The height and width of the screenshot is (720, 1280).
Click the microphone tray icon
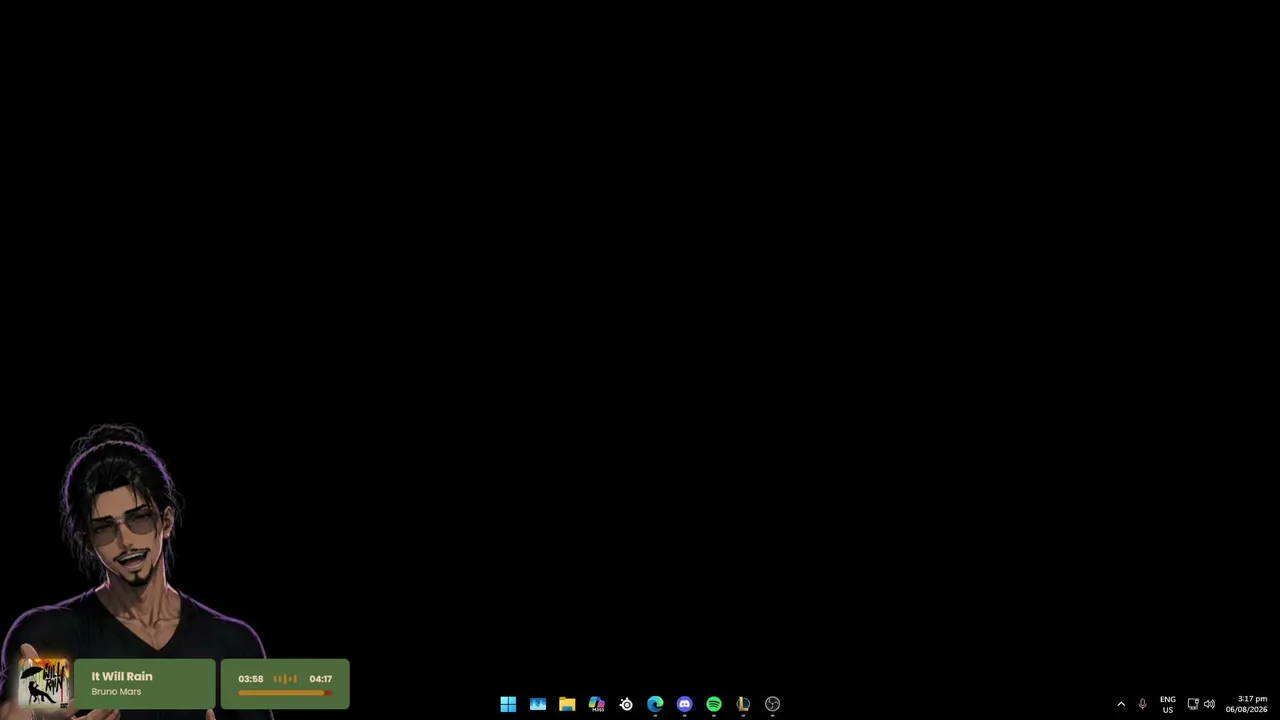coord(1142,704)
